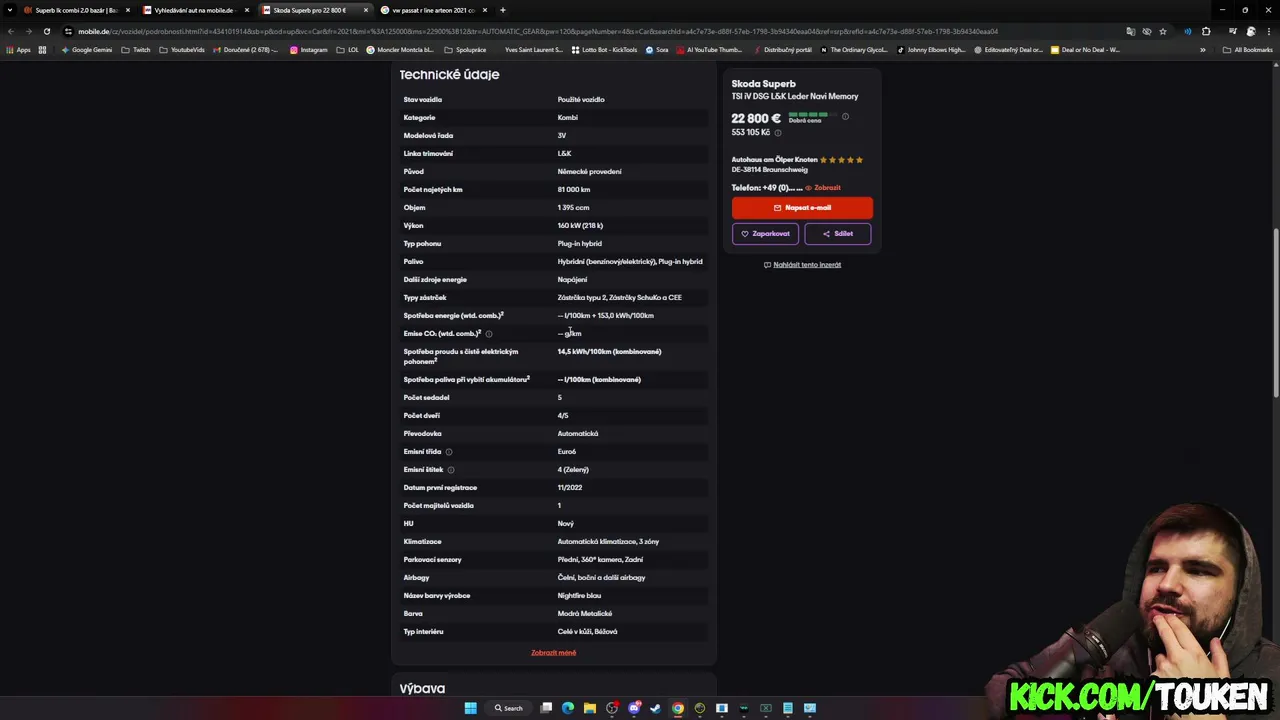Open the Windows Start menu
The height and width of the screenshot is (720, 1280).
[470, 708]
